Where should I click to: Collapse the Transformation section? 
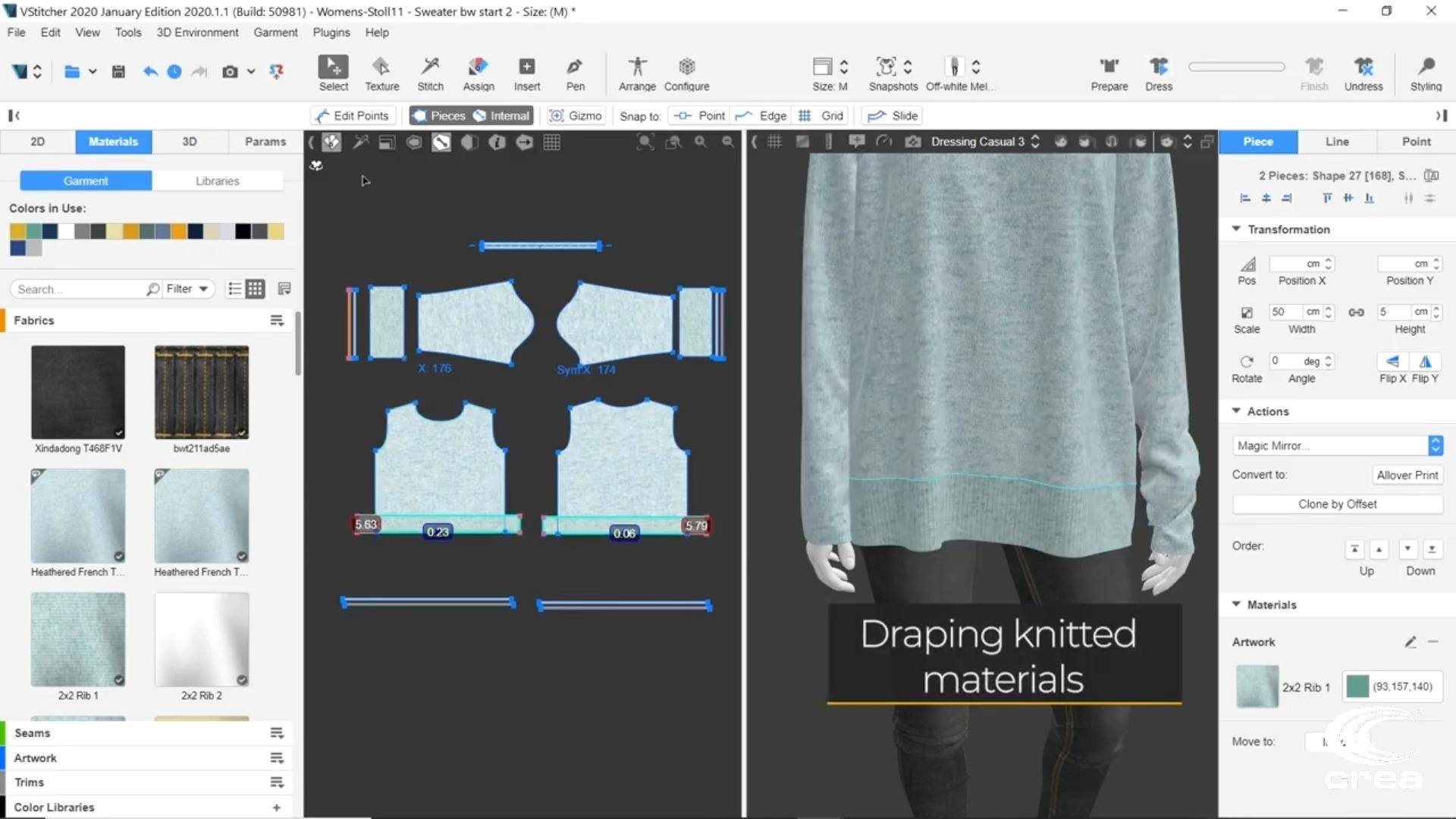[x=1236, y=229]
